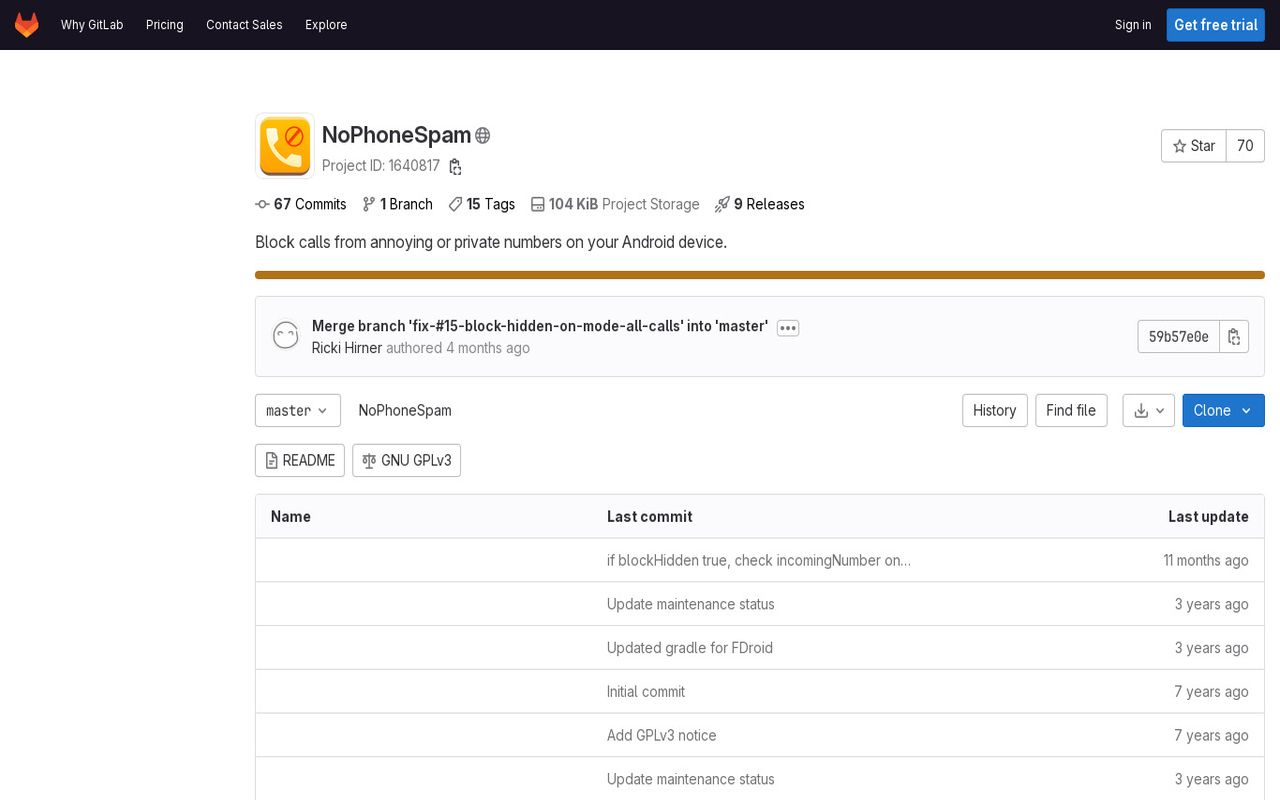
Task: Click Ricki Hirner's avatar icon
Action: 286,336
